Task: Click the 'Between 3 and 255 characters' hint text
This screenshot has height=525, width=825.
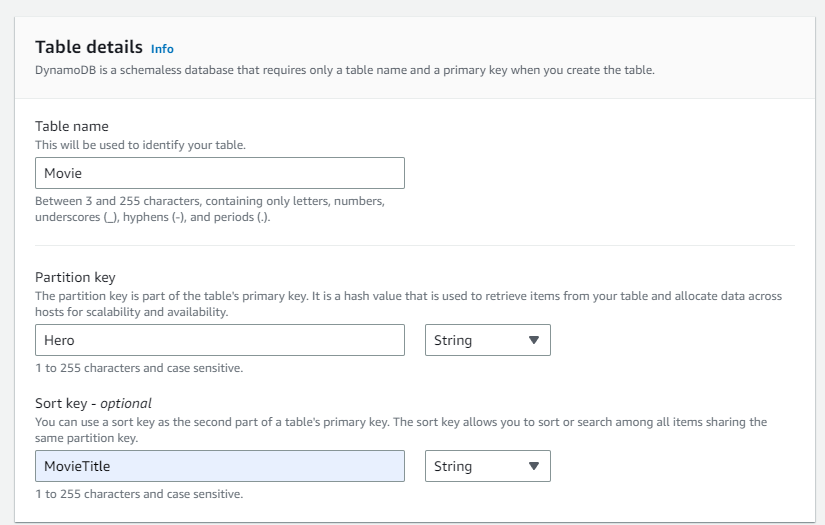Action: (210, 209)
